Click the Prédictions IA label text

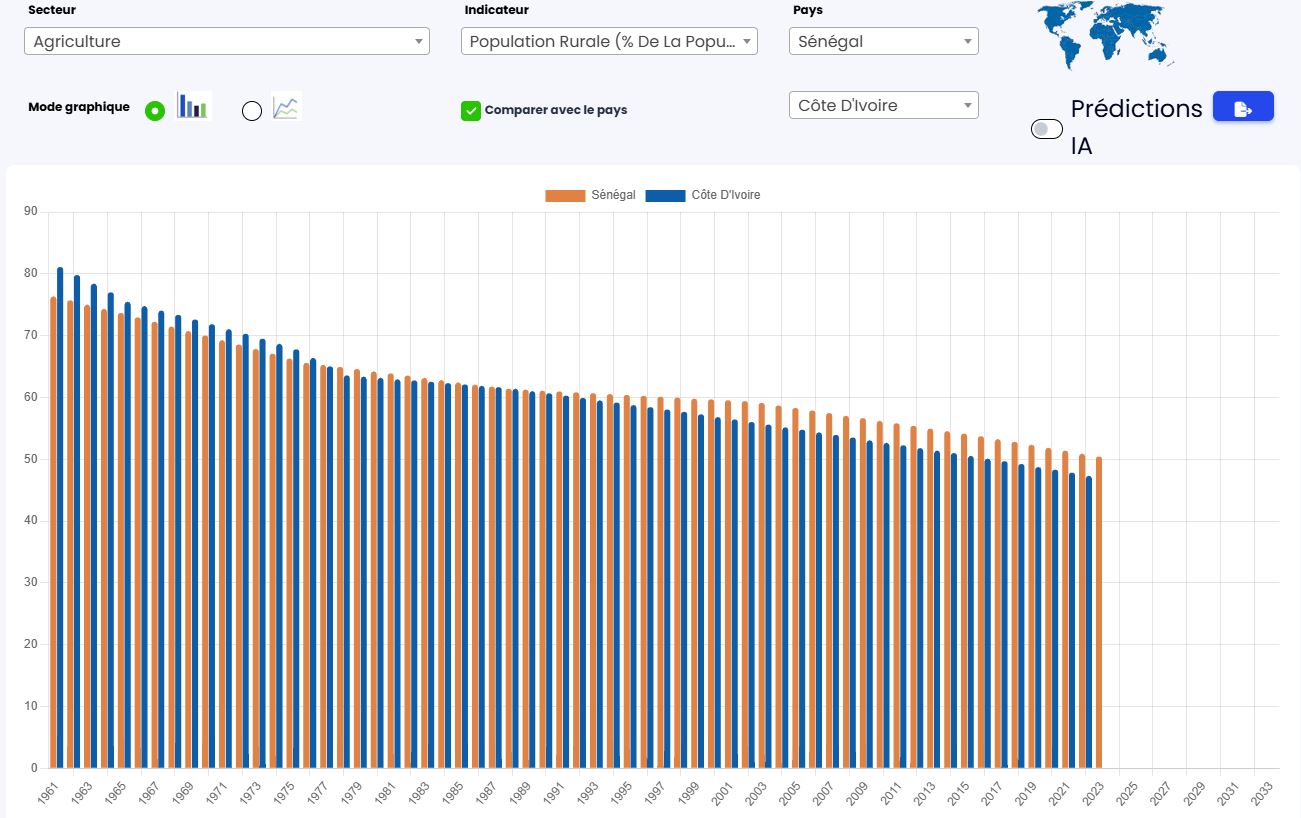1136,127
